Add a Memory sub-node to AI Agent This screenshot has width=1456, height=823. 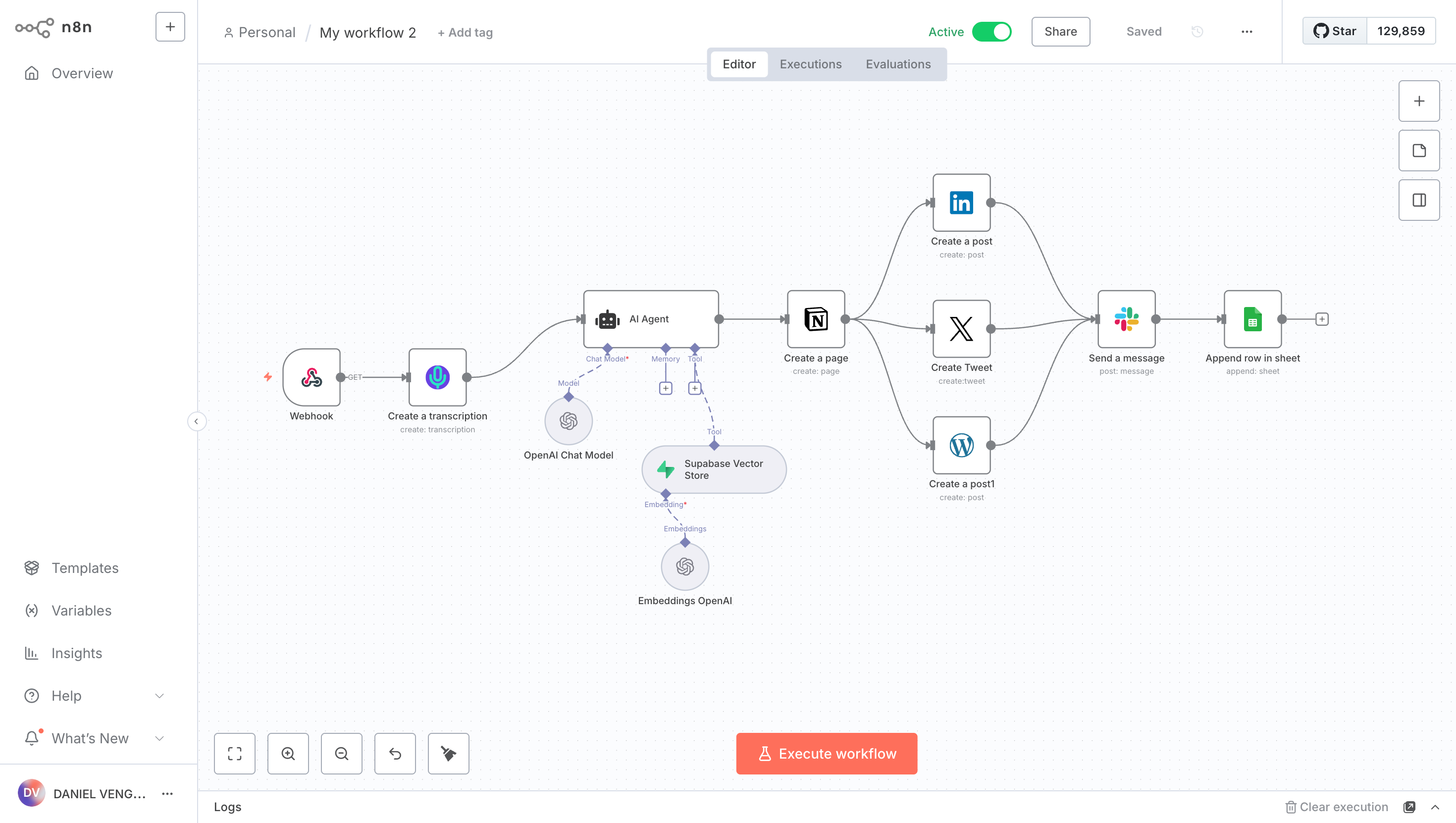click(666, 388)
